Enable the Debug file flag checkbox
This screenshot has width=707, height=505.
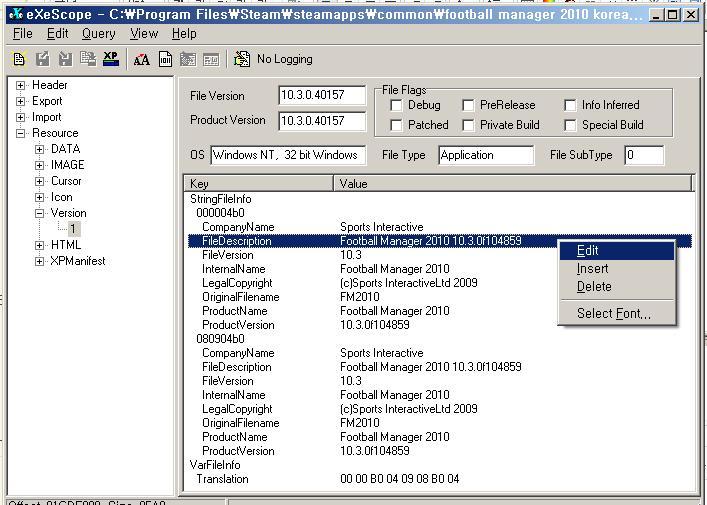397,105
